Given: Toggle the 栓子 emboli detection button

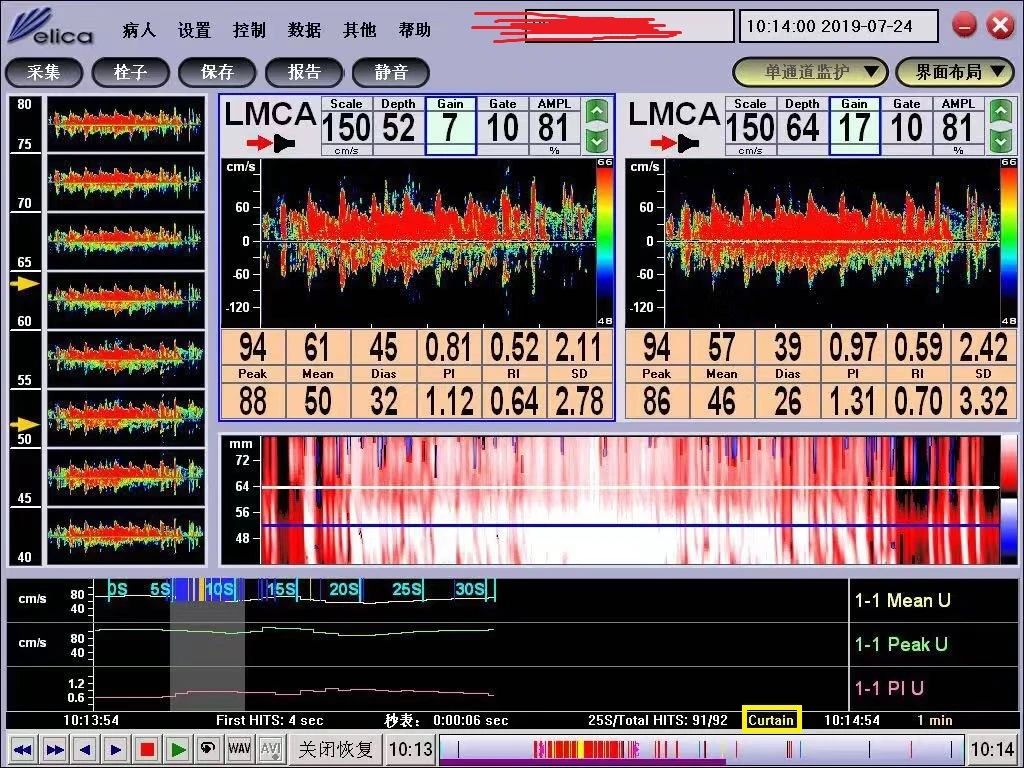Looking at the screenshot, I should coord(130,72).
